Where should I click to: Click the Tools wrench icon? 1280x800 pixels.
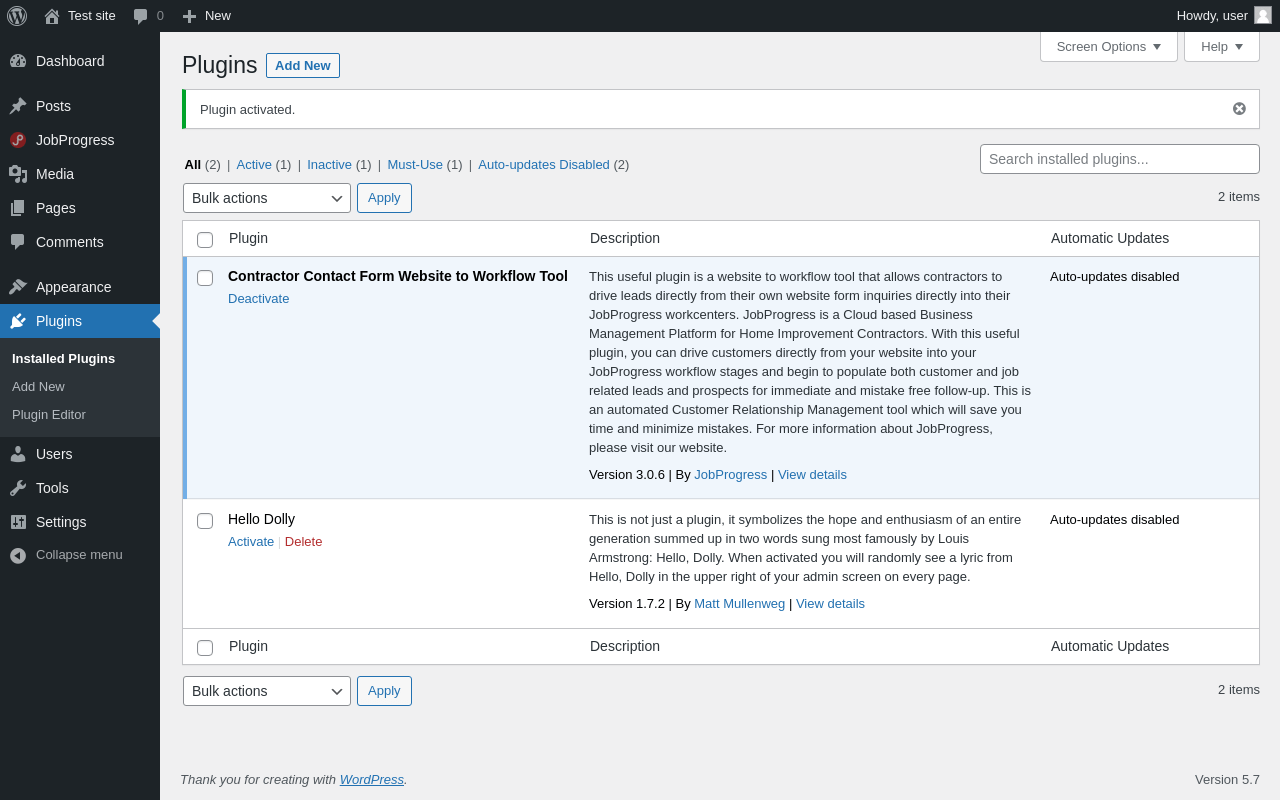pos(18,488)
